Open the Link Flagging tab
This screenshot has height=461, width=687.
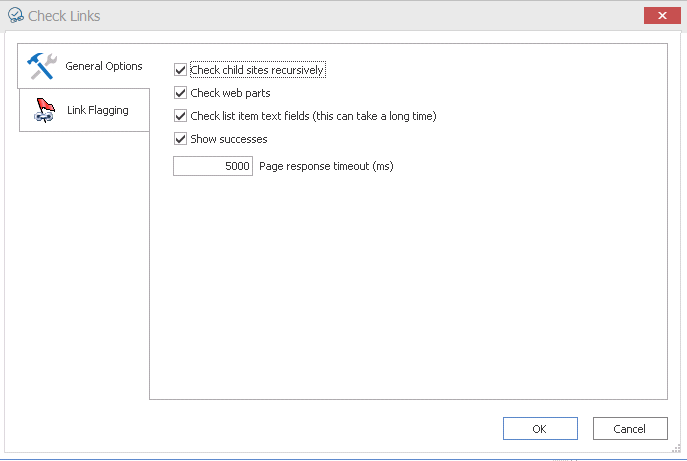(x=97, y=110)
